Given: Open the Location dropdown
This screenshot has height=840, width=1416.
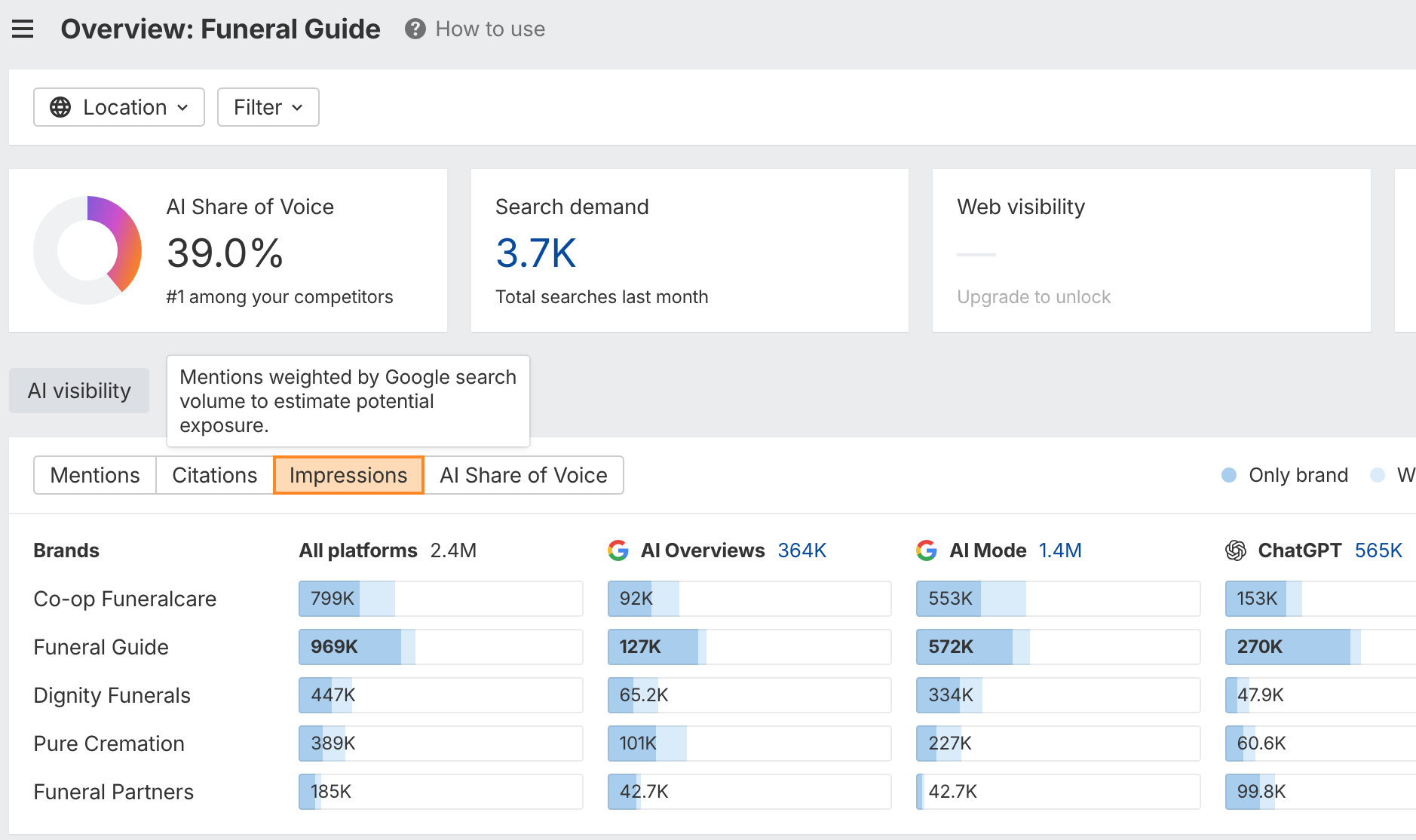Looking at the screenshot, I should pos(119,107).
